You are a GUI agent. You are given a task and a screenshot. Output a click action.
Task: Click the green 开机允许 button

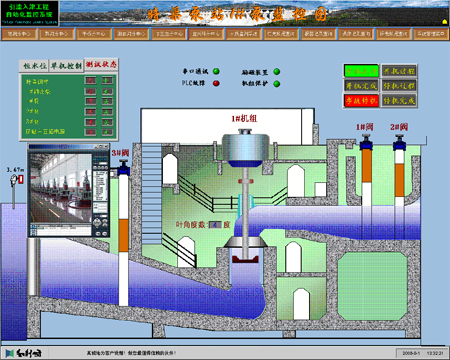click(361, 71)
